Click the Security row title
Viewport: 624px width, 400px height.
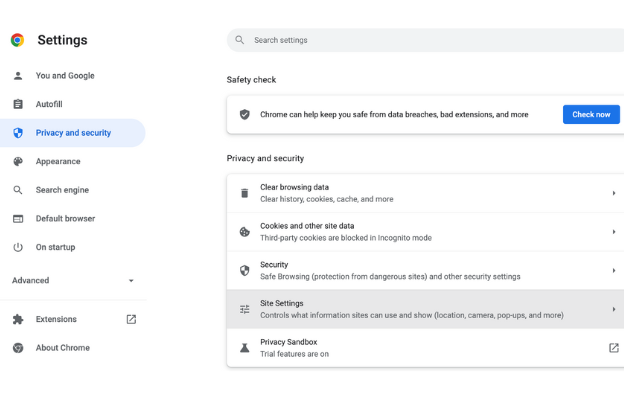point(274,265)
